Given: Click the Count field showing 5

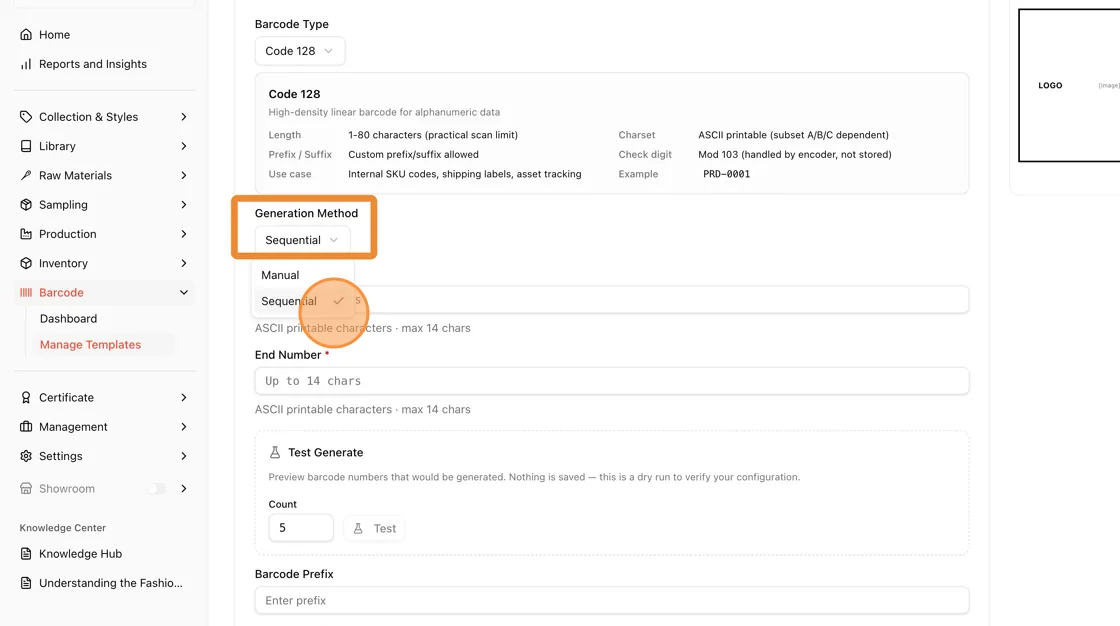Looking at the screenshot, I should tap(301, 528).
